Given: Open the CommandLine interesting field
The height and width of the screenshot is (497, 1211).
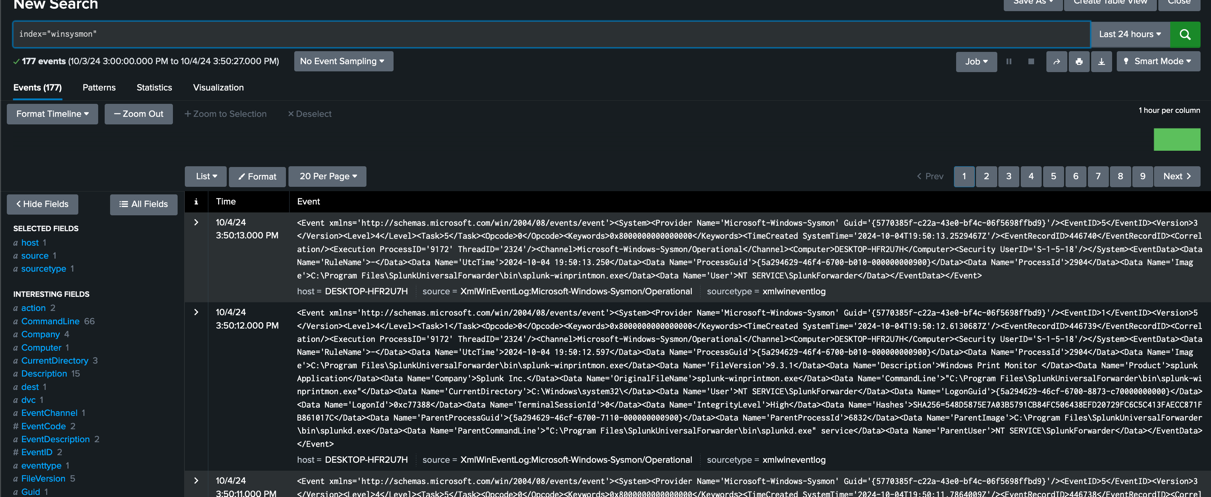Looking at the screenshot, I should tap(50, 321).
